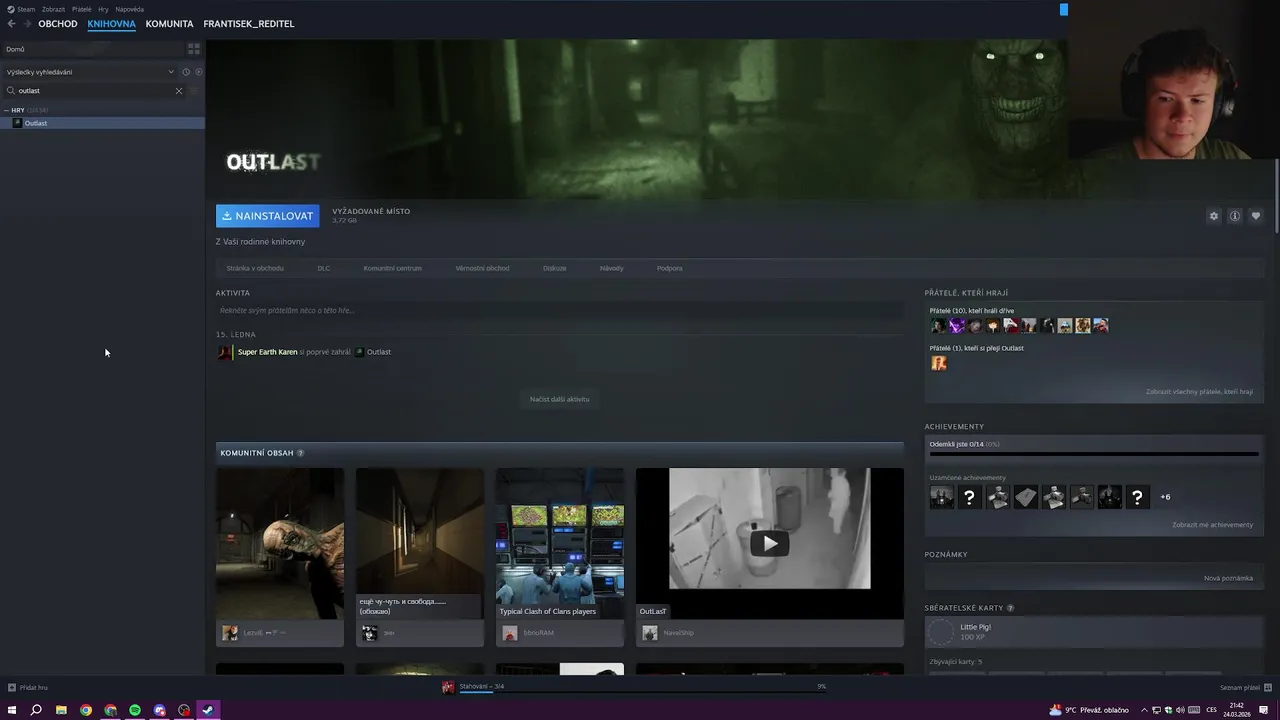Switch to the KOMUNITA tab
This screenshot has height=720, width=1280.
[x=169, y=24]
